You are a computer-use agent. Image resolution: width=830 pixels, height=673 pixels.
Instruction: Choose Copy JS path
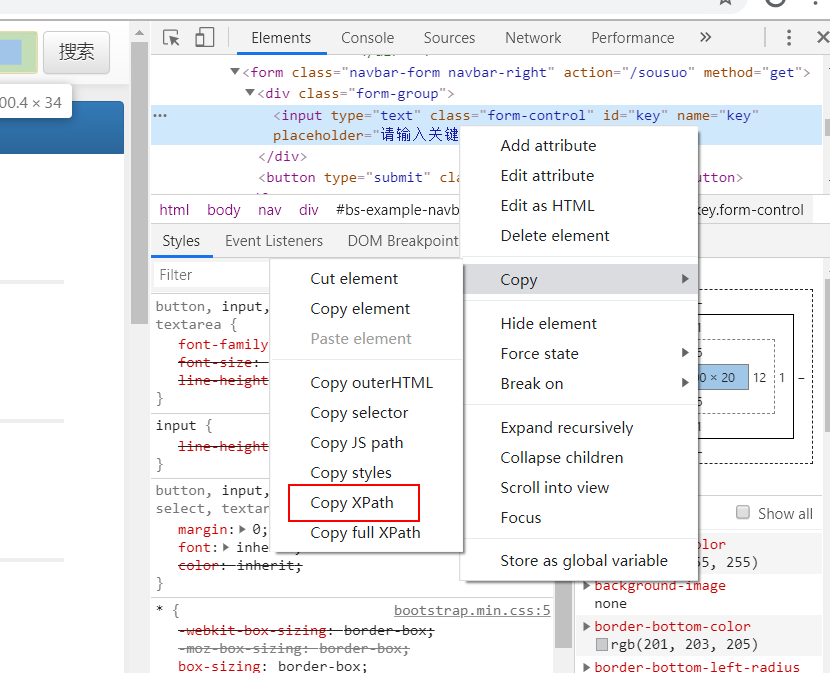click(x=357, y=443)
